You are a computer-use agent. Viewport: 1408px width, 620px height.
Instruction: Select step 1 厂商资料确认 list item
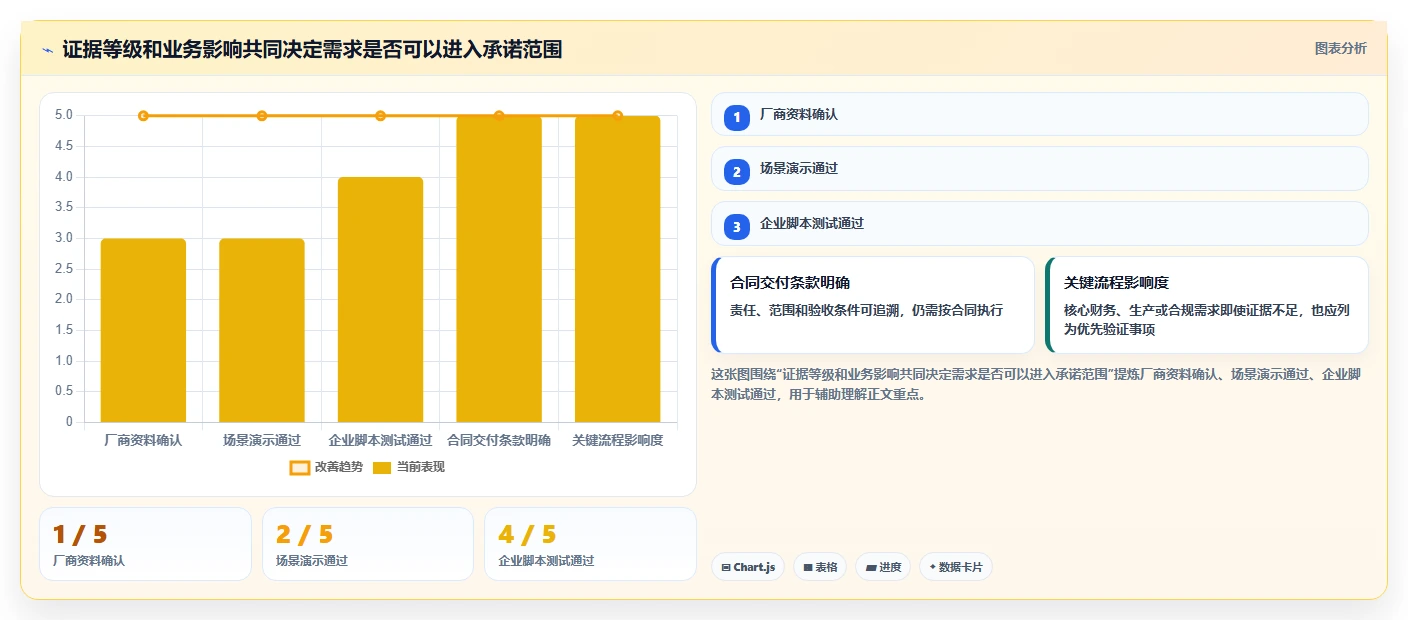(1039, 115)
